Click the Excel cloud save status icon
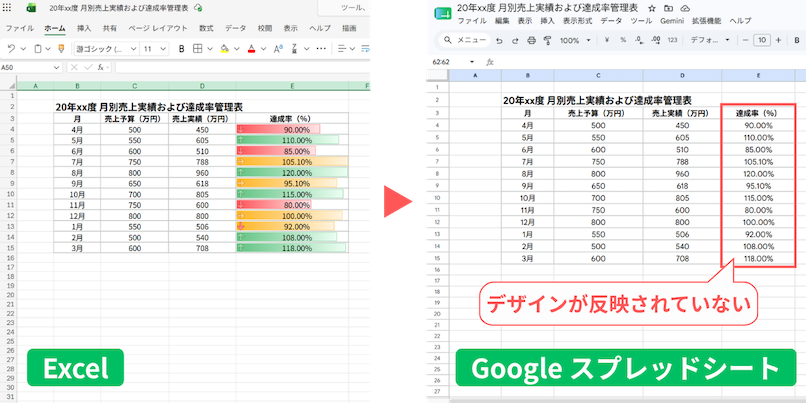 [198, 8]
